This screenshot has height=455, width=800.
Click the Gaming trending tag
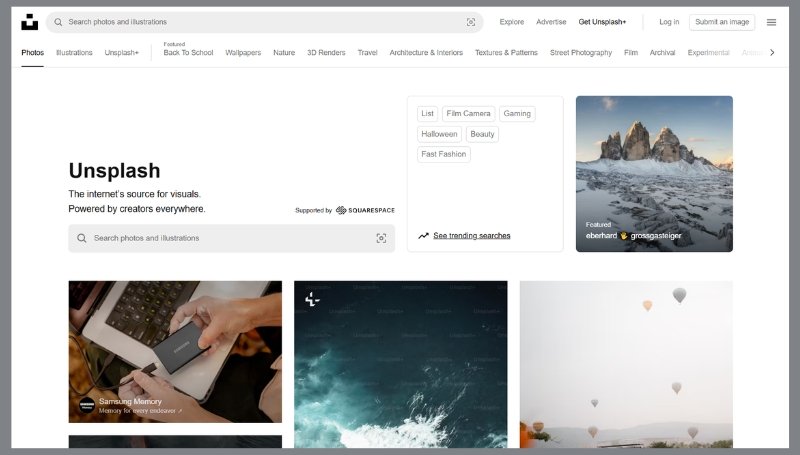pos(517,114)
